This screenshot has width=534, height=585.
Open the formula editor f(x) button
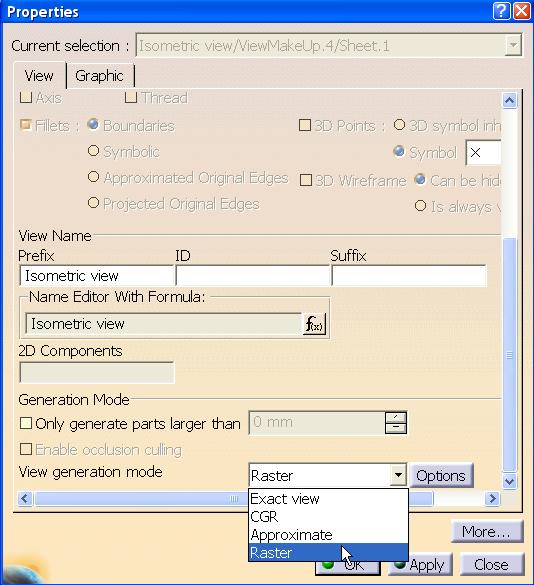pos(314,324)
